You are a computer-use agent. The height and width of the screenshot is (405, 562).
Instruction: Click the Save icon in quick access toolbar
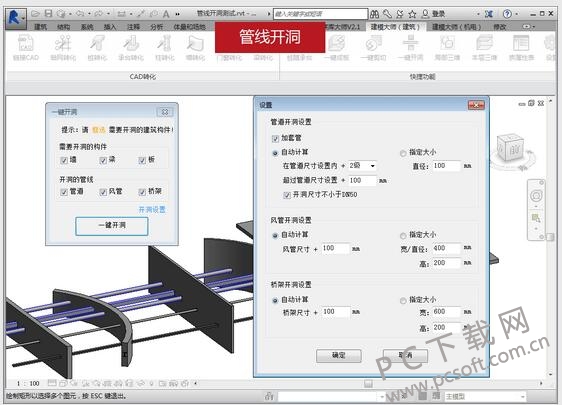click(x=48, y=14)
